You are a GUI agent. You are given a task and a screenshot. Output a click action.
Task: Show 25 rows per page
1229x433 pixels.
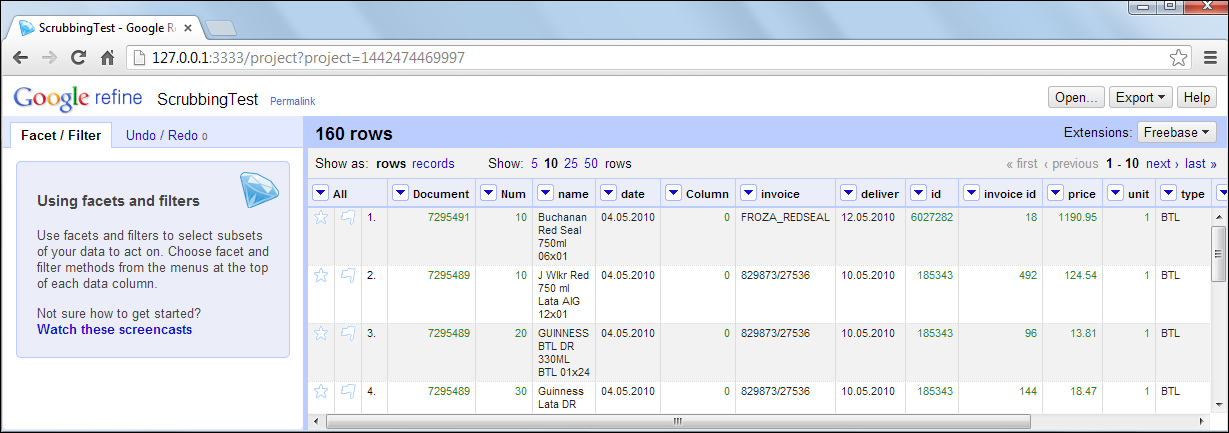tap(570, 163)
